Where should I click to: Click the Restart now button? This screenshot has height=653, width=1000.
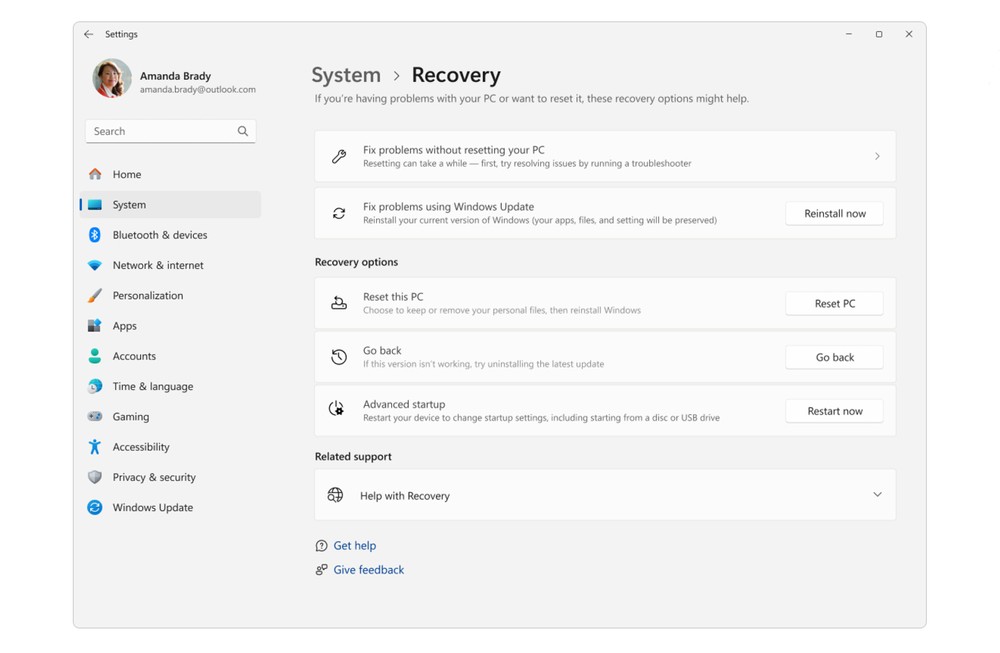(834, 411)
